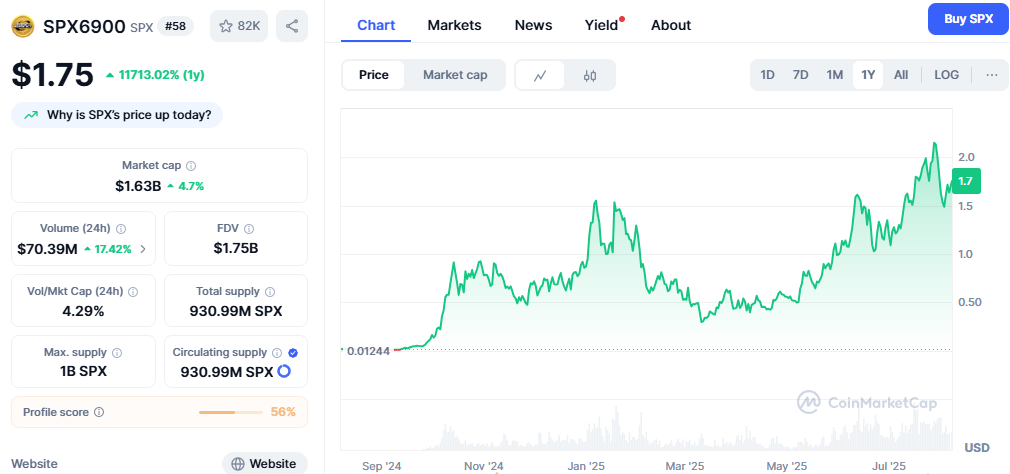Viewport: 1010px width, 474px height.
Task: Click the SPX6900 coin logo
Action: (x=23, y=26)
